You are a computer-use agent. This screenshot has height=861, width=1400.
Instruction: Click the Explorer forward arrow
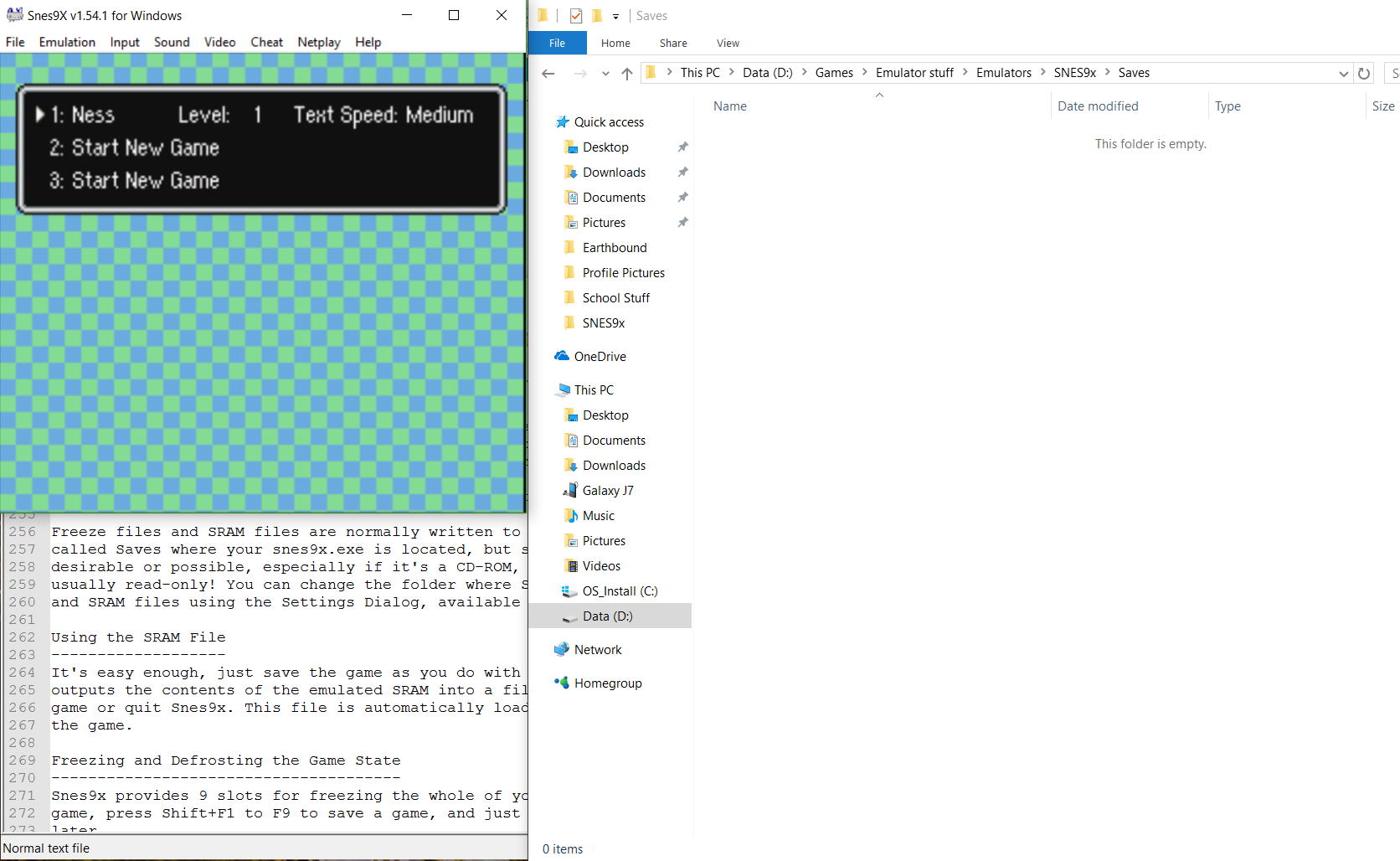(579, 73)
